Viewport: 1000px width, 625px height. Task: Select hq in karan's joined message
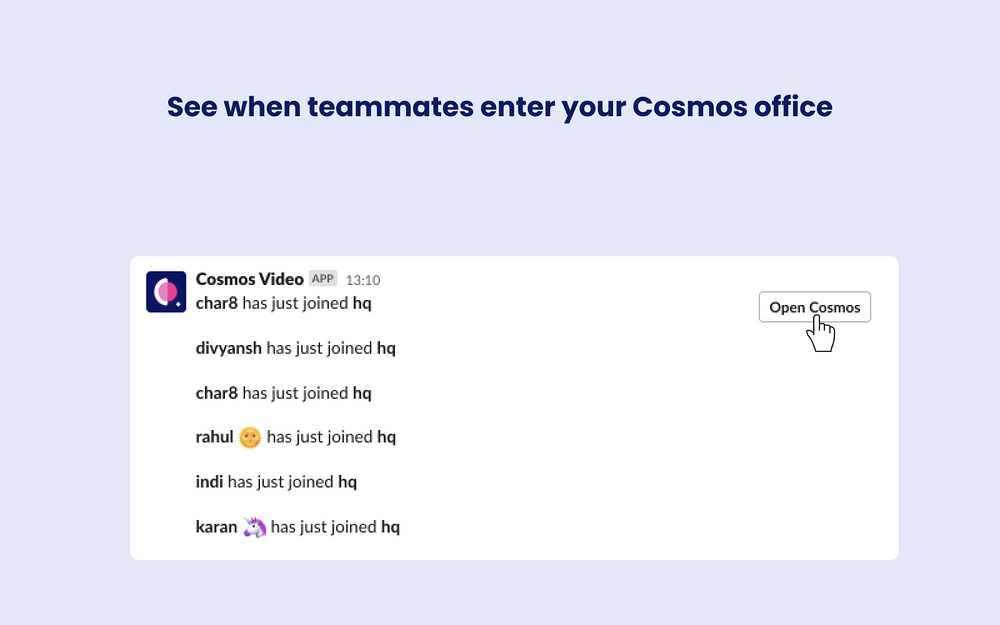coord(390,527)
